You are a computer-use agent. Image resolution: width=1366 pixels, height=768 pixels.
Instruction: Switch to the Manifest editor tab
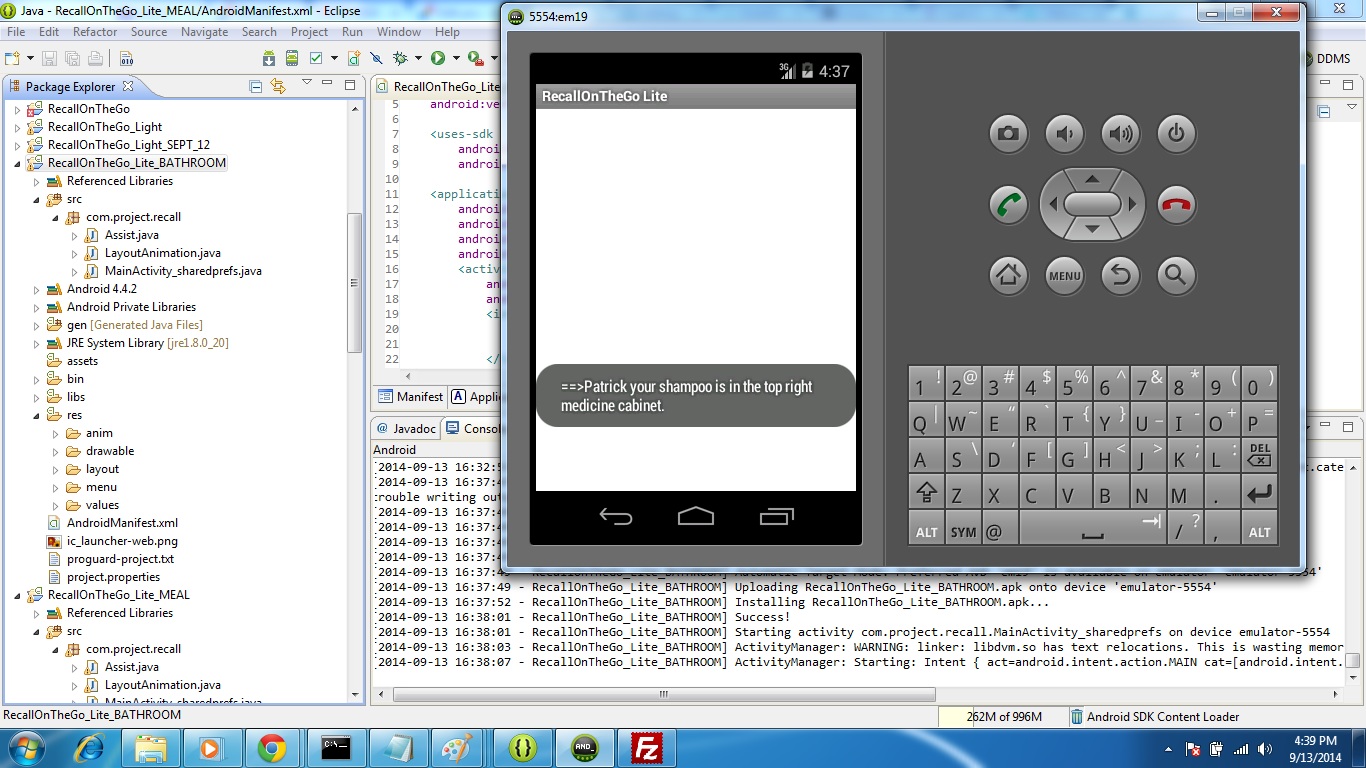pos(411,396)
